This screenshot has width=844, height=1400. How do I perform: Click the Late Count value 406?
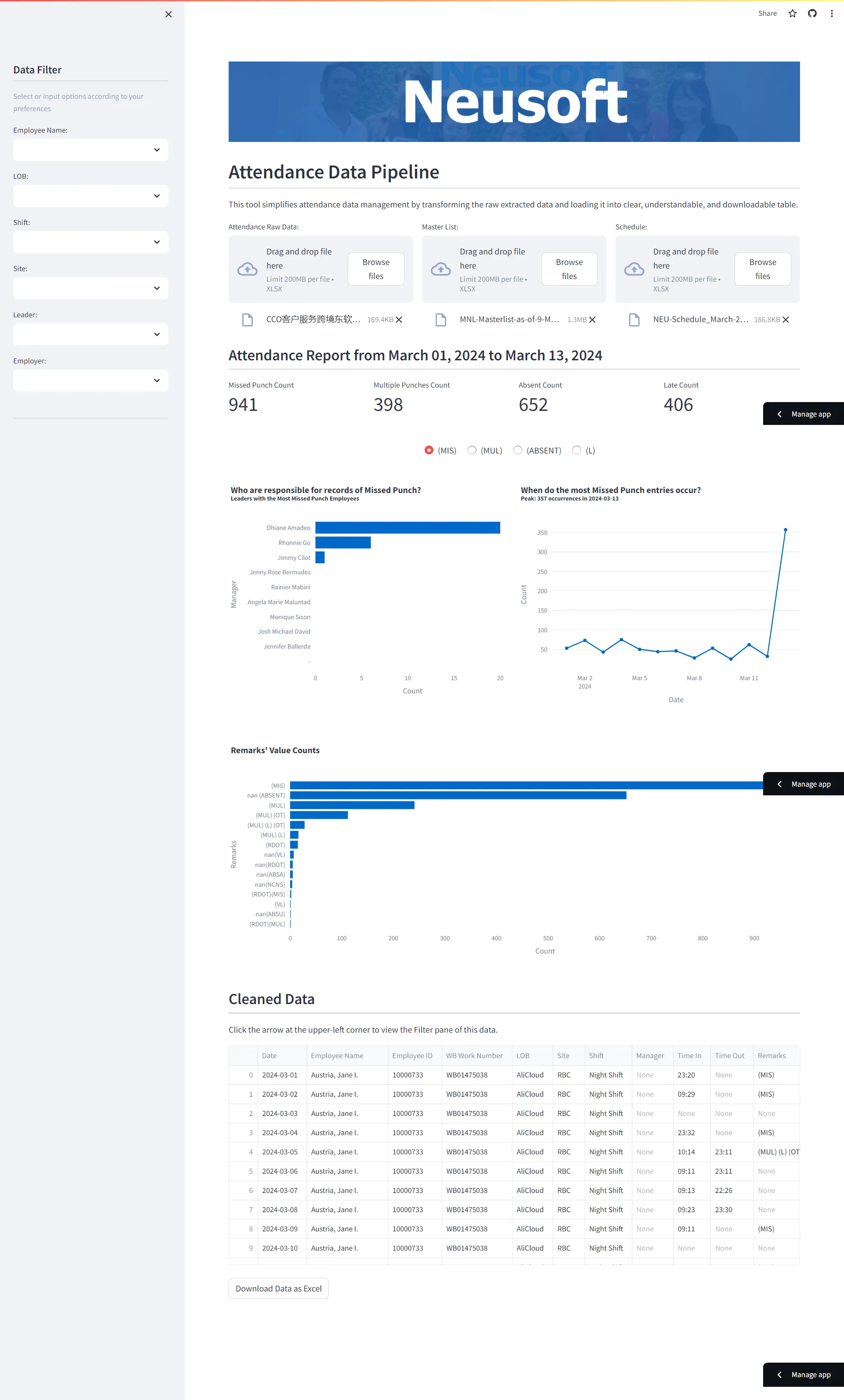coord(678,405)
